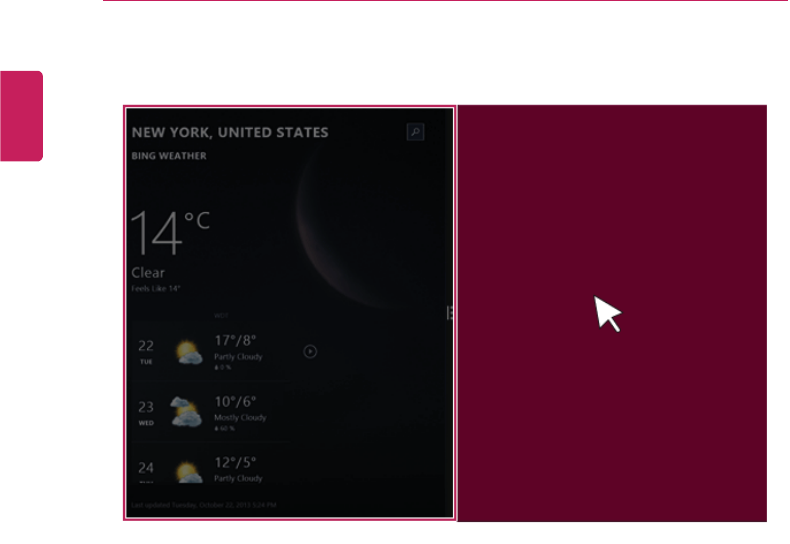The image size is (790, 544).
Task: Open the 23 WED forecast date
Action: 146,413
